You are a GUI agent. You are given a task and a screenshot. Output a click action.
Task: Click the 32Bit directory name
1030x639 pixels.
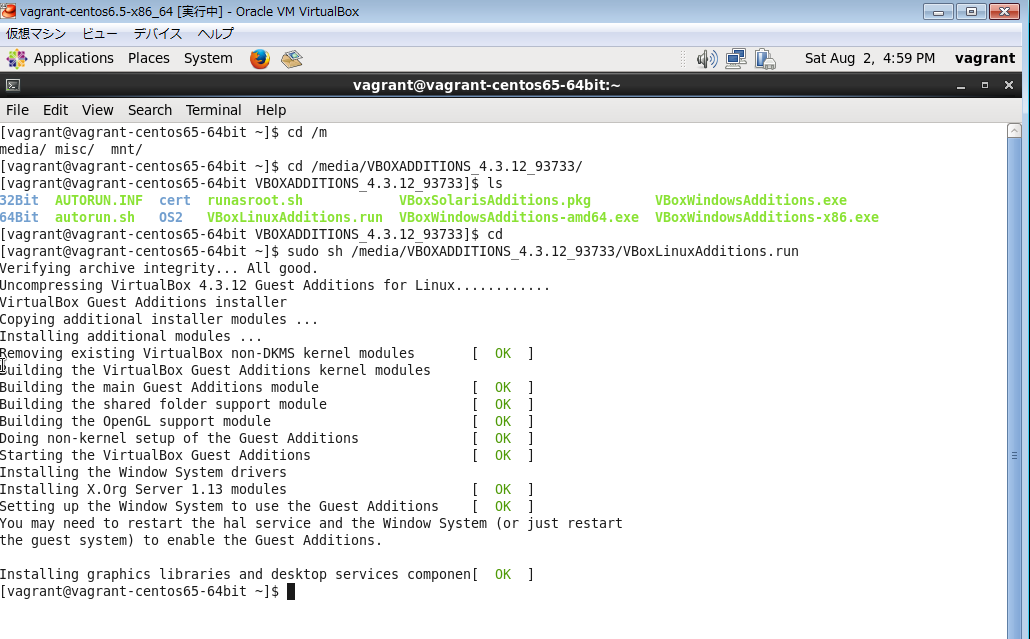point(19,200)
